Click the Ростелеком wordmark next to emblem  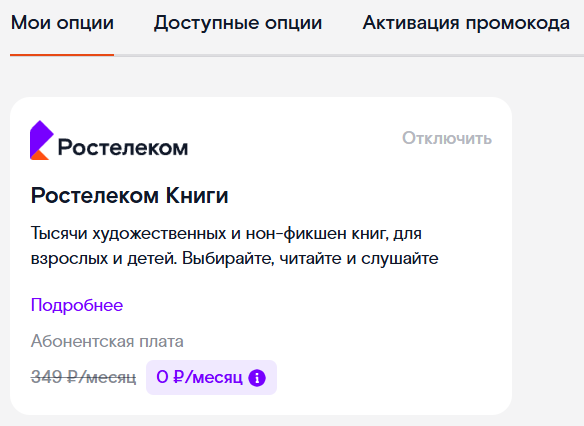pos(123,148)
